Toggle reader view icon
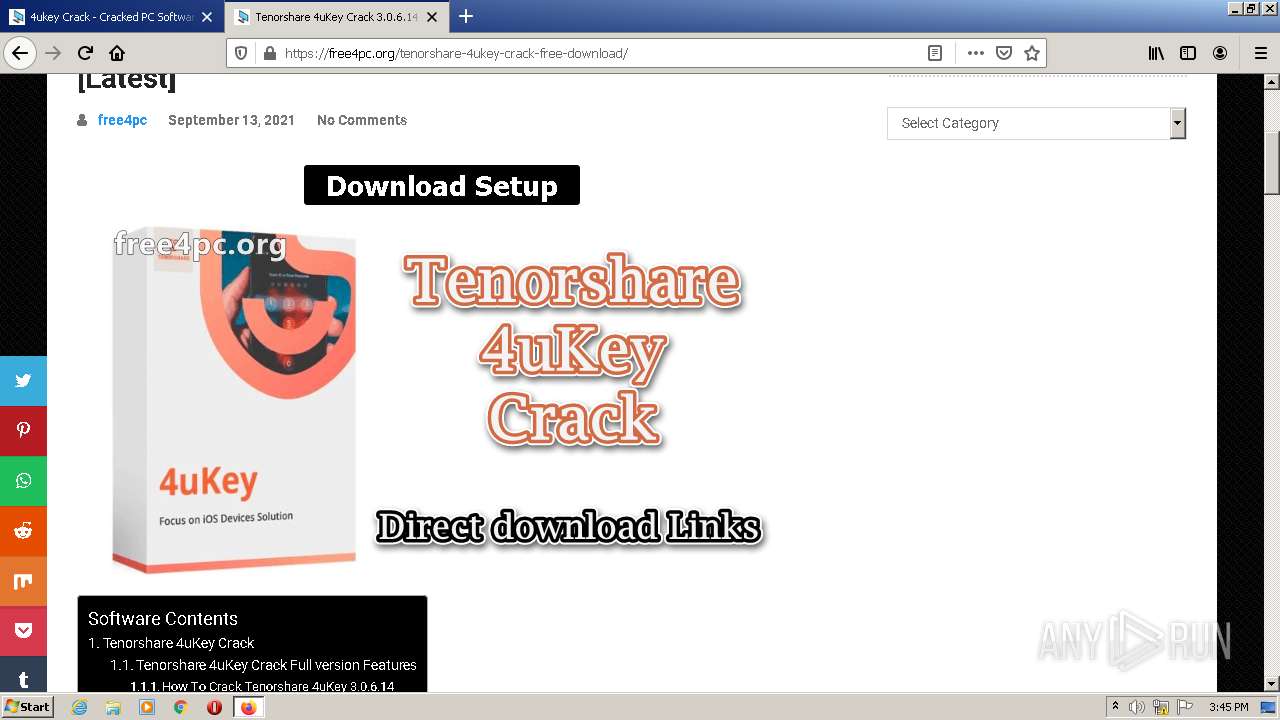Image resolution: width=1280 pixels, height=720 pixels. pos(935,53)
